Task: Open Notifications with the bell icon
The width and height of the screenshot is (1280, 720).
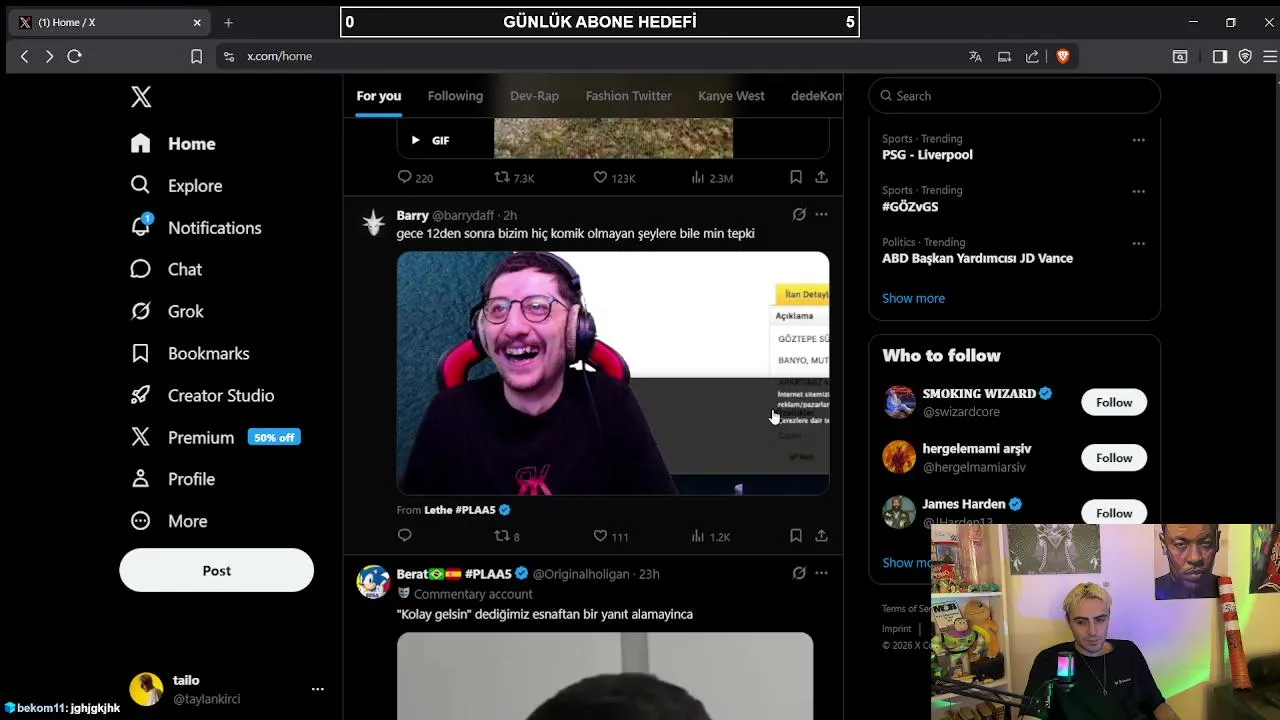Action: coord(196,228)
